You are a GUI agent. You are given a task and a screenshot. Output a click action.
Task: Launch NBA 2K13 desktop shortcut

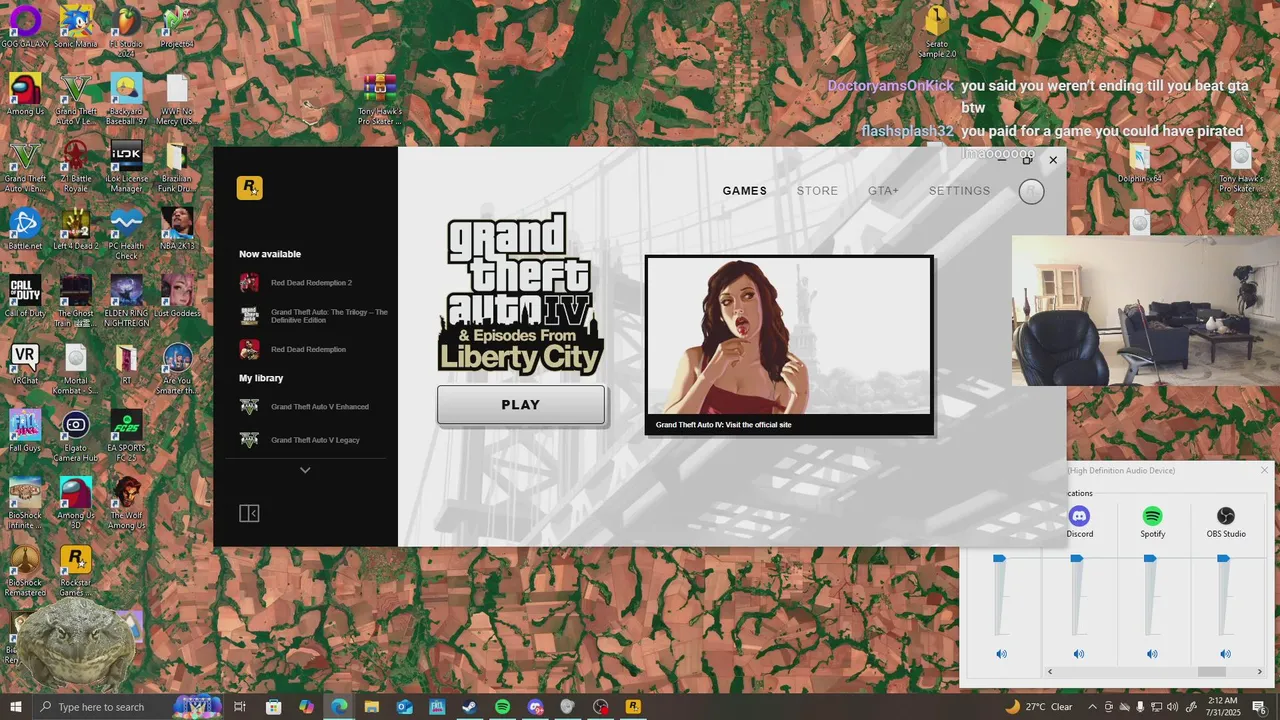pos(177,230)
